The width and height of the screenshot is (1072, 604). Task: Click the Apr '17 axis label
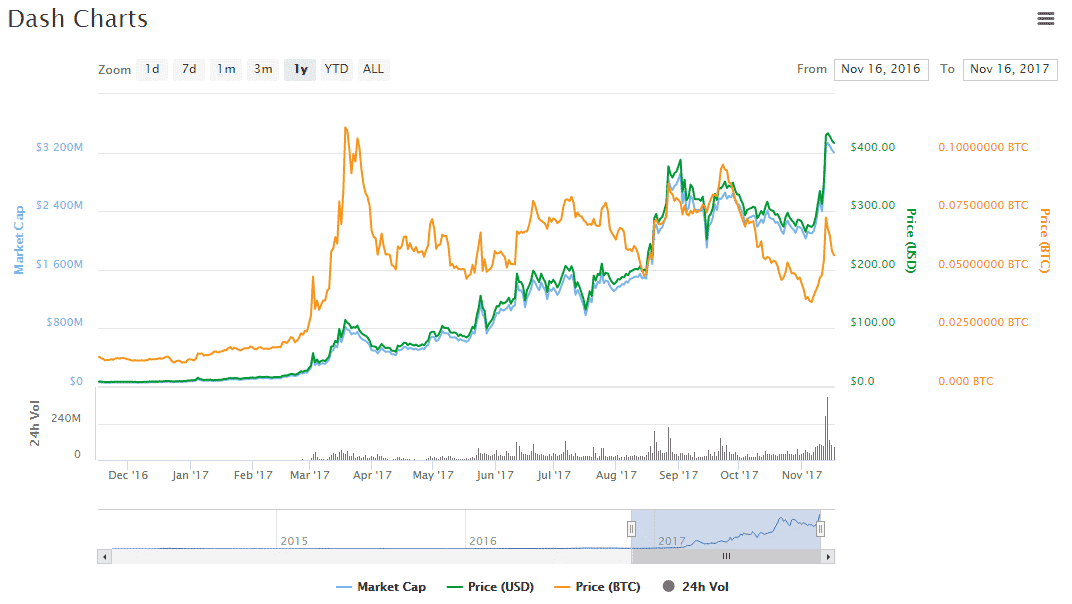[372, 475]
